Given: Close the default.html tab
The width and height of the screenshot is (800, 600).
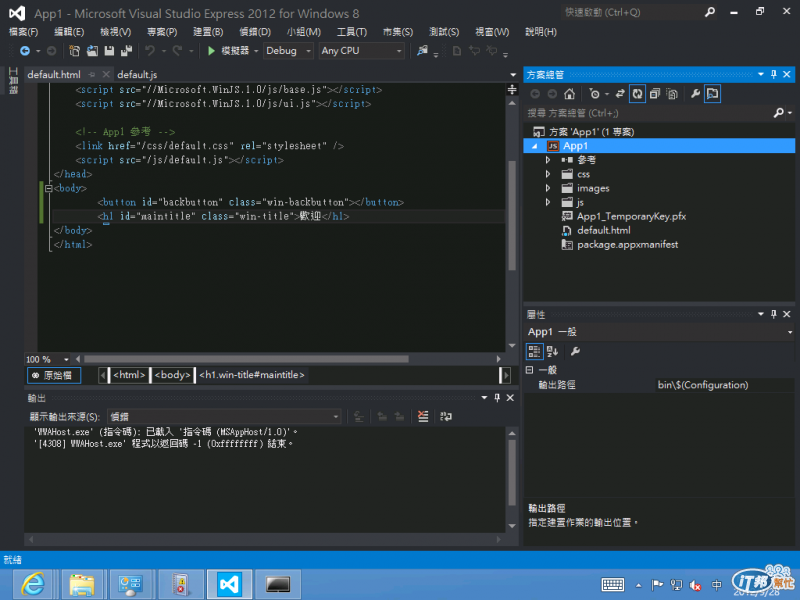Looking at the screenshot, I should pyautogui.click(x=106, y=74).
